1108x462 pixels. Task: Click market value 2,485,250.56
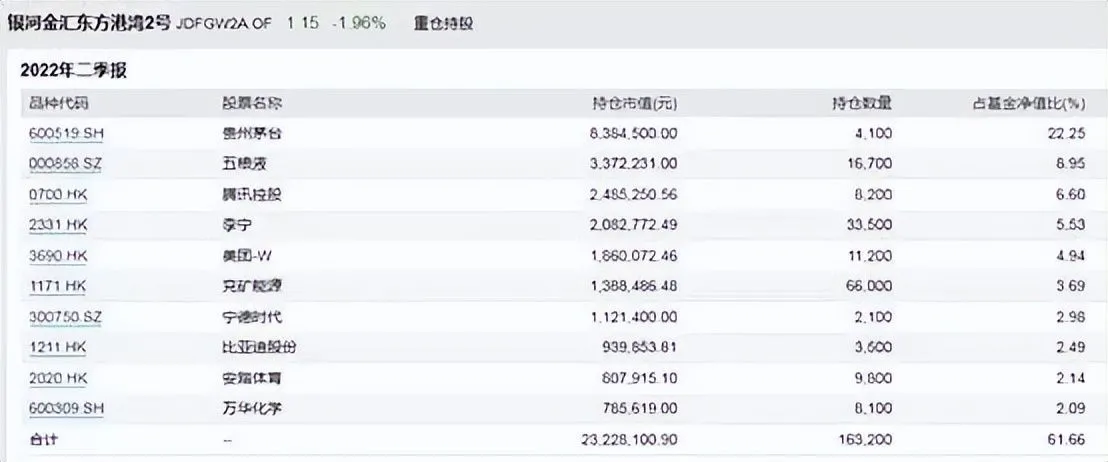[x=634, y=195]
